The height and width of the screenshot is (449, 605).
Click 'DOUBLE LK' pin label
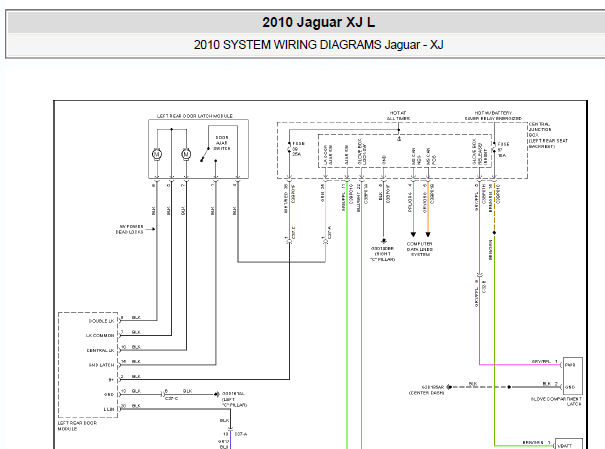click(101, 321)
